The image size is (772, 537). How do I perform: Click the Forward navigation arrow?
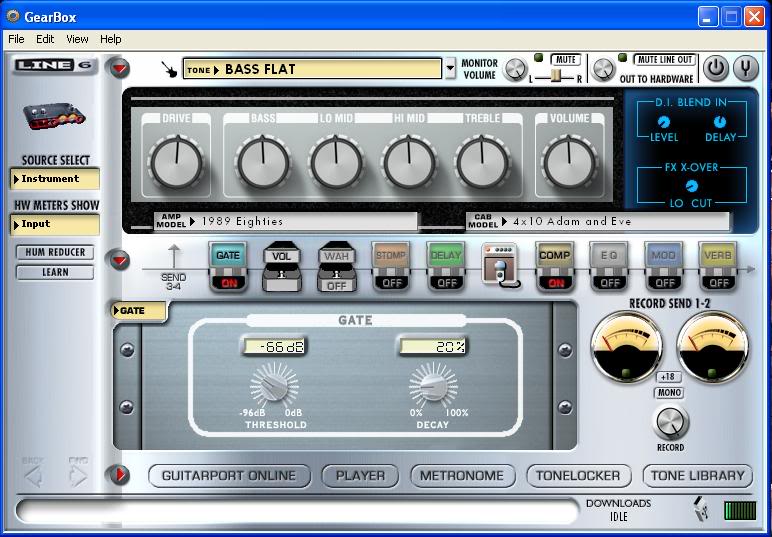pyautogui.click(x=78, y=475)
